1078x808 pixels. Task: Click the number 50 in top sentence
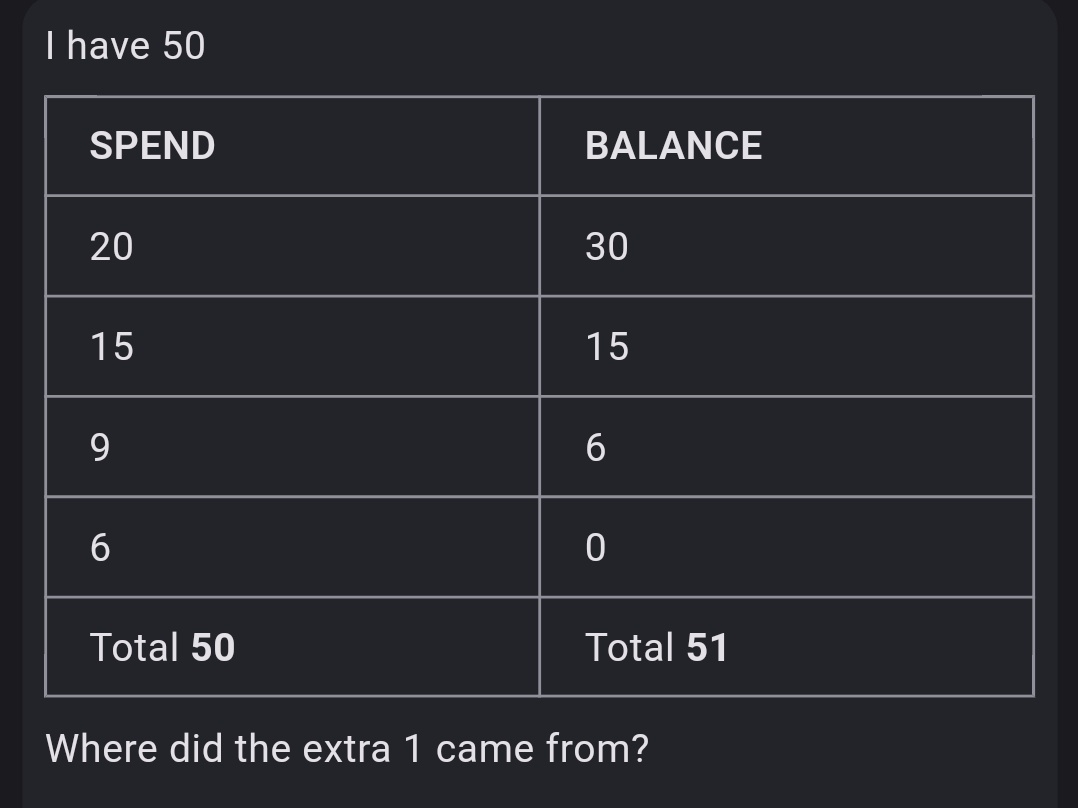[x=183, y=46]
